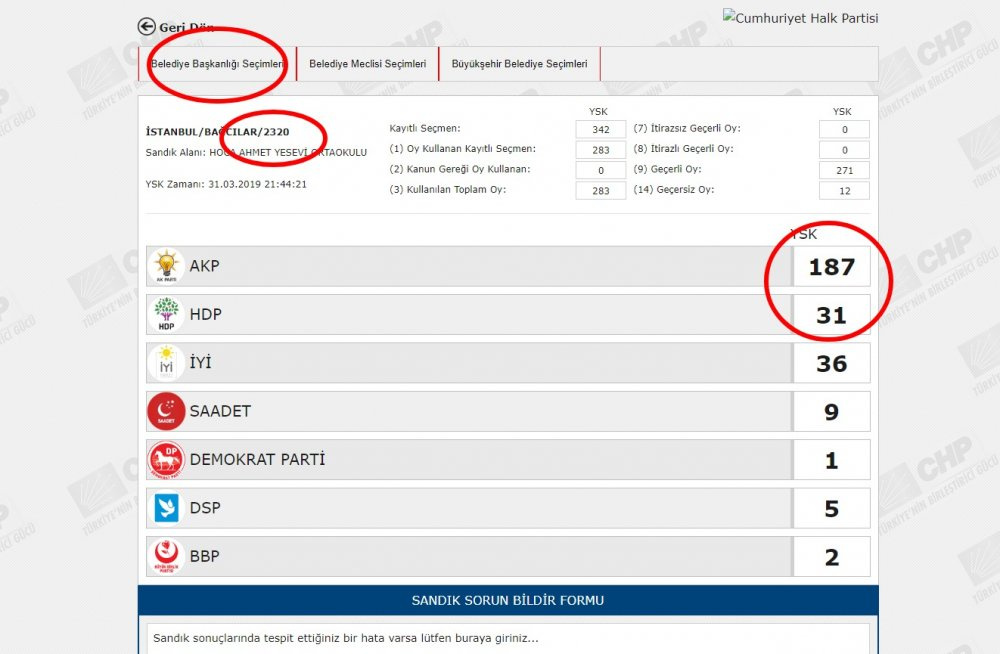Click the HDP vote count 31

pos(832,315)
